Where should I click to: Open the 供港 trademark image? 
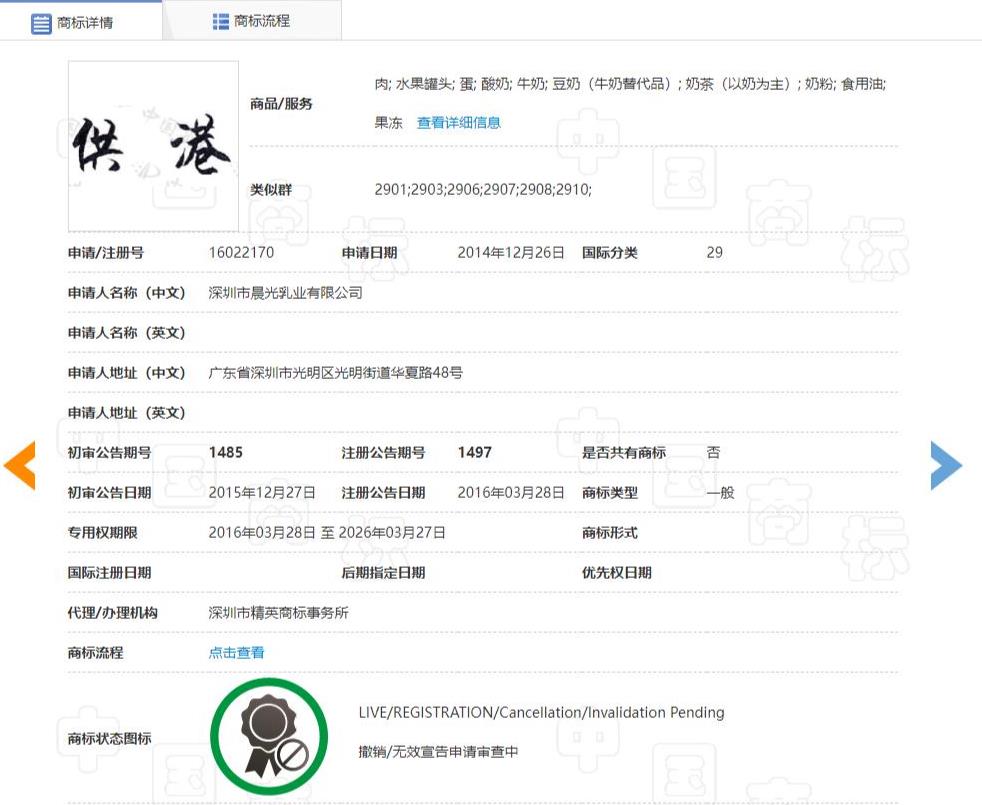pyautogui.click(x=153, y=146)
